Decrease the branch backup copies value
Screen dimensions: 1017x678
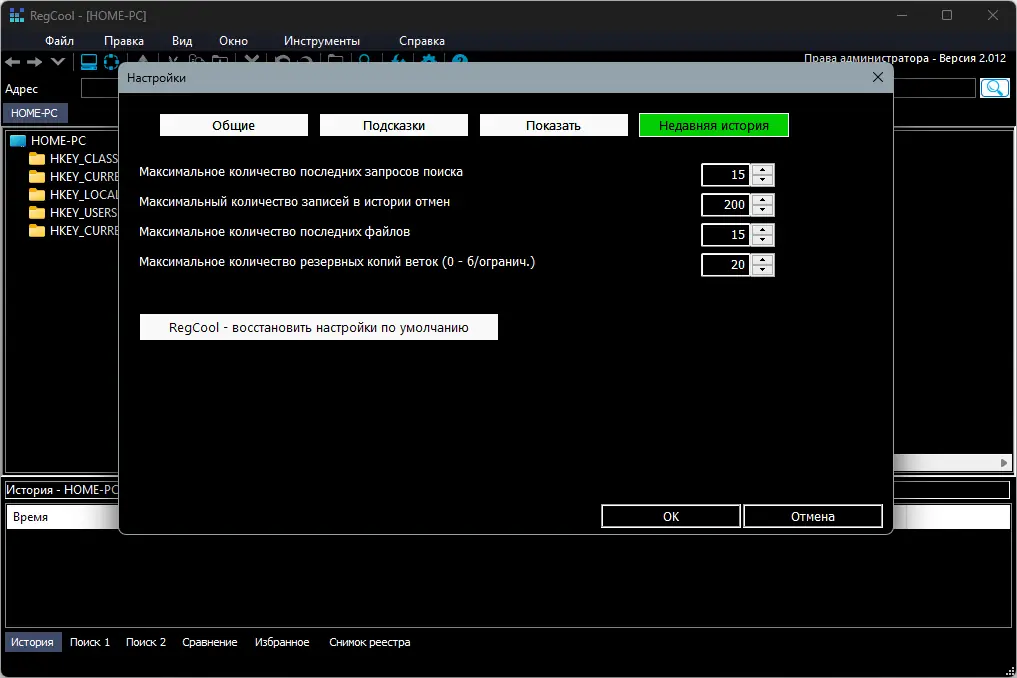click(763, 270)
